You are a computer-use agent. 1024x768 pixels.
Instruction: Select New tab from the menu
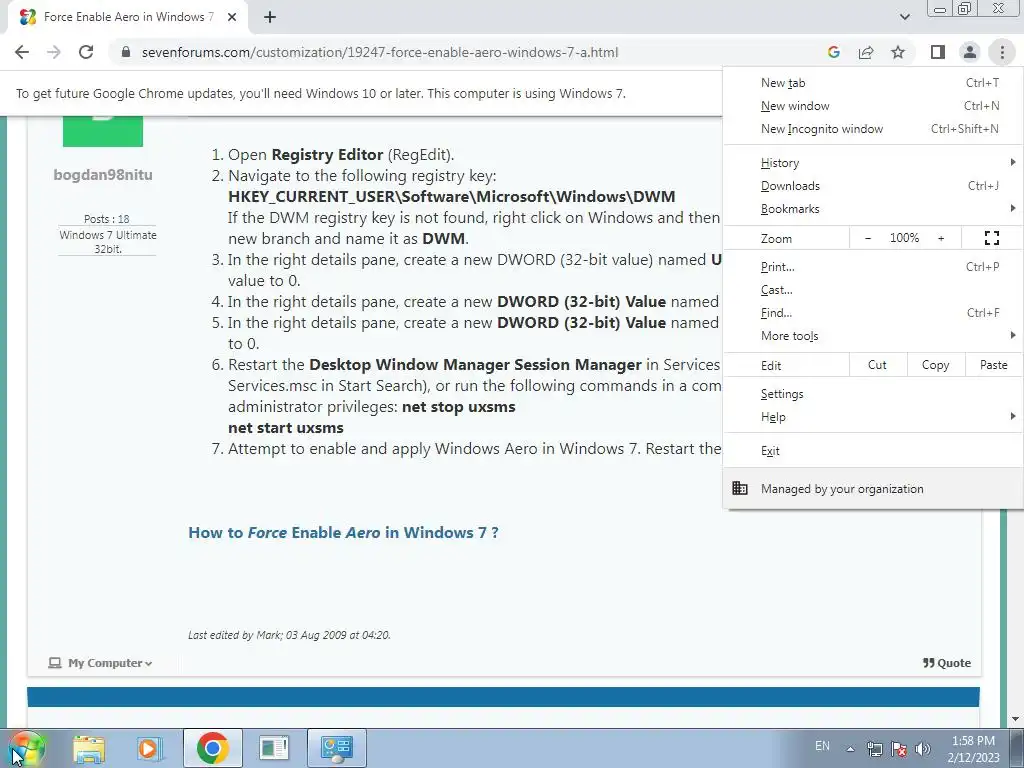[873, 82]
